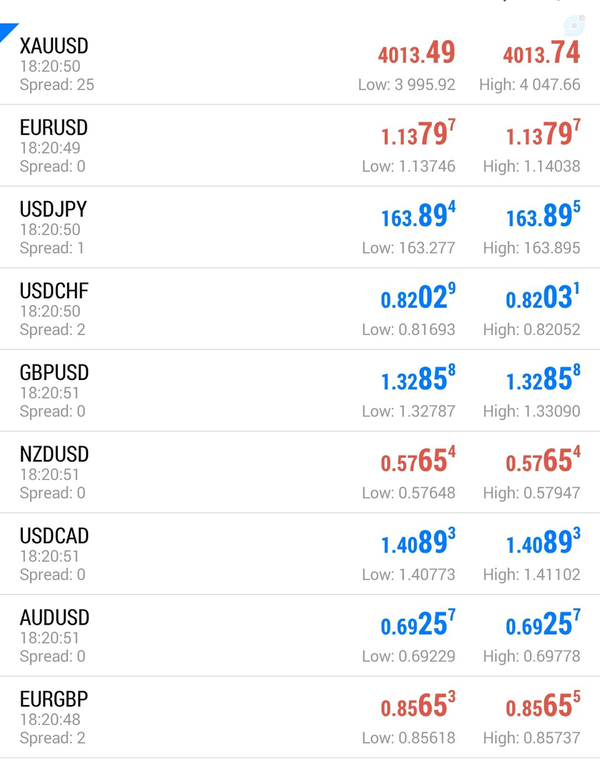The width and height of the screenshot is (600, 770).
Task: Tap XAUUSD bid price 4013.49
Action: 416,53
